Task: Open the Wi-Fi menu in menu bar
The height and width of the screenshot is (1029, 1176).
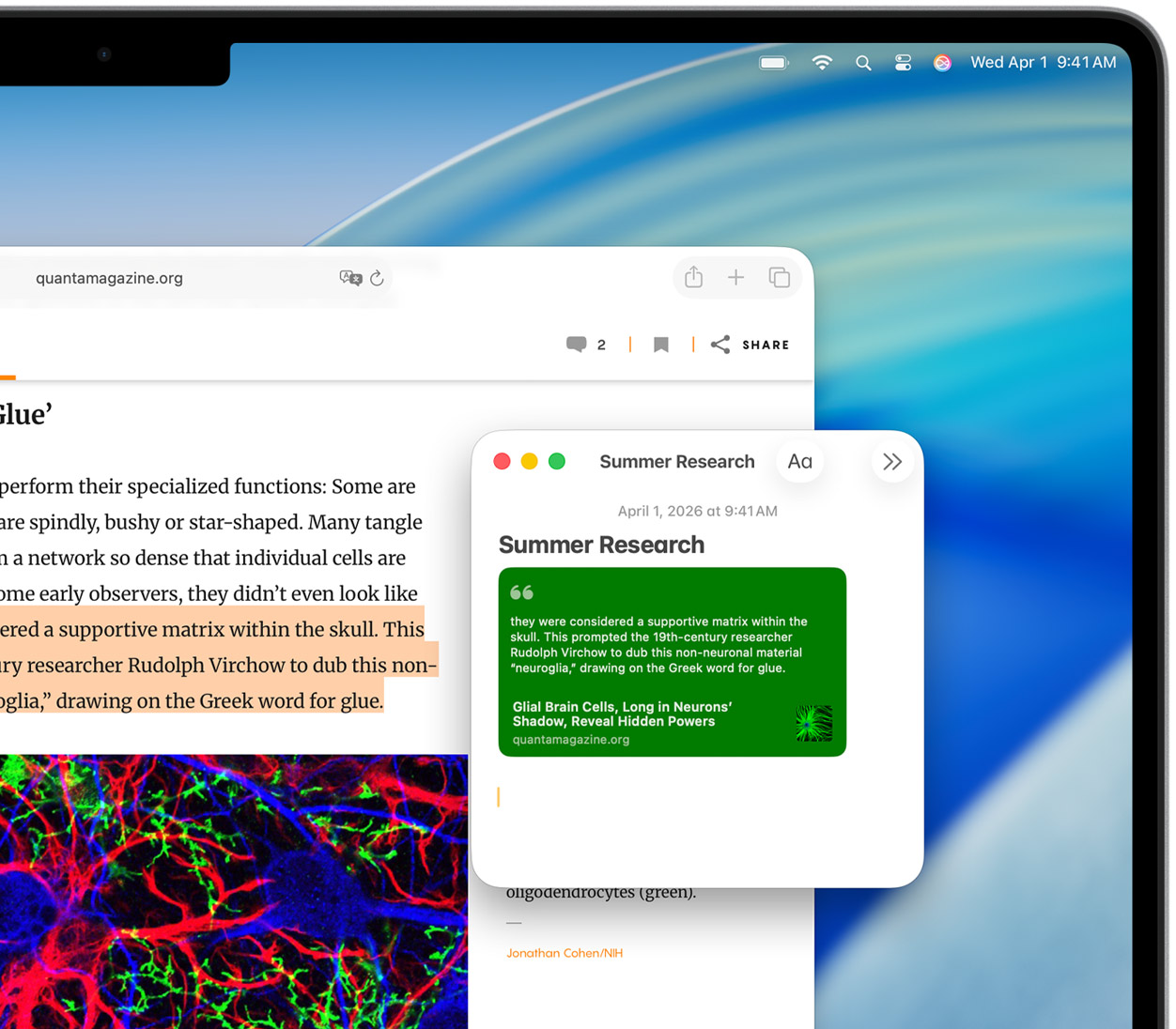Action: [x=822, y=63]
